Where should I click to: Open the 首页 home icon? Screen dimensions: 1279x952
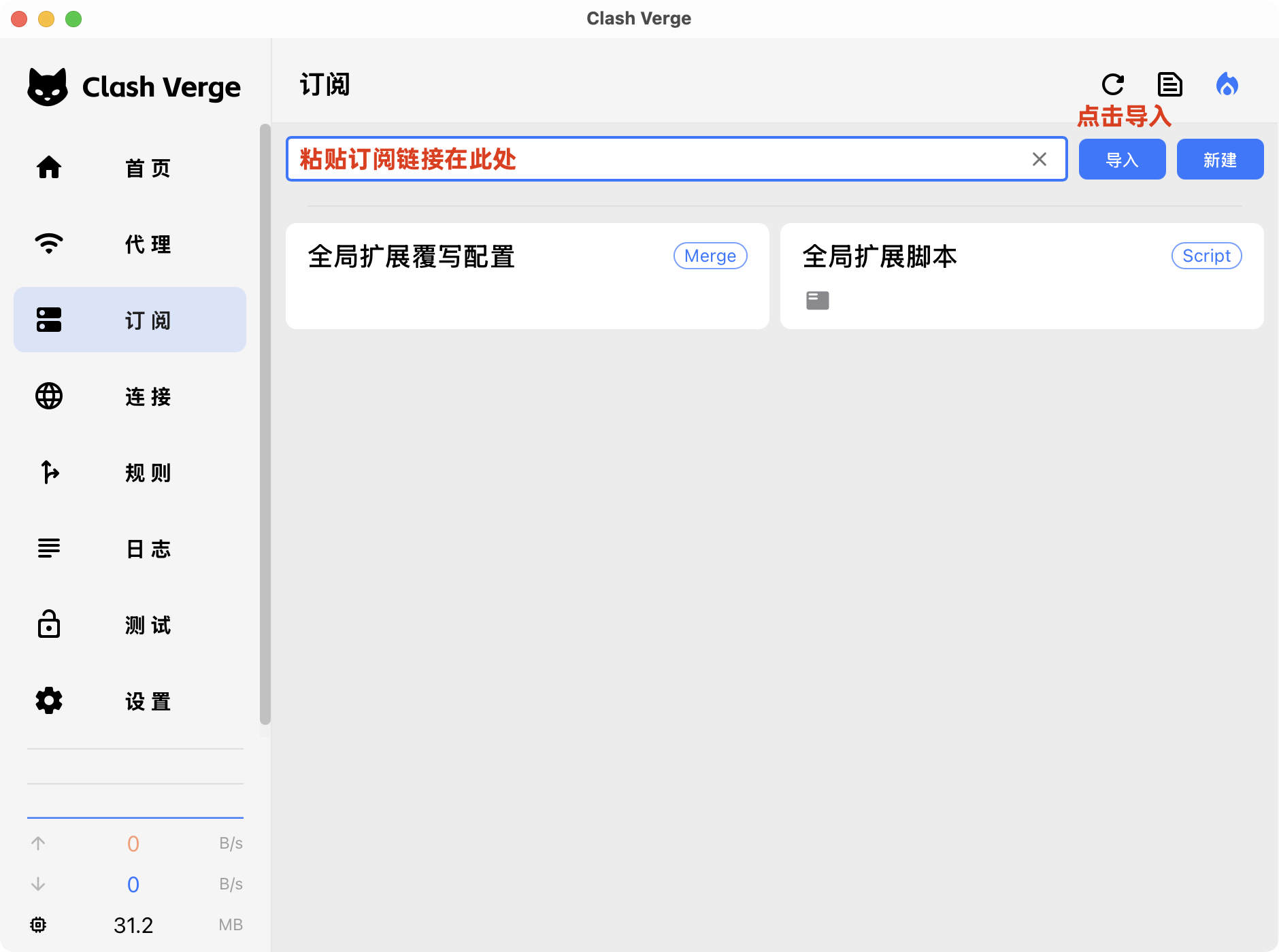point(49,167)
